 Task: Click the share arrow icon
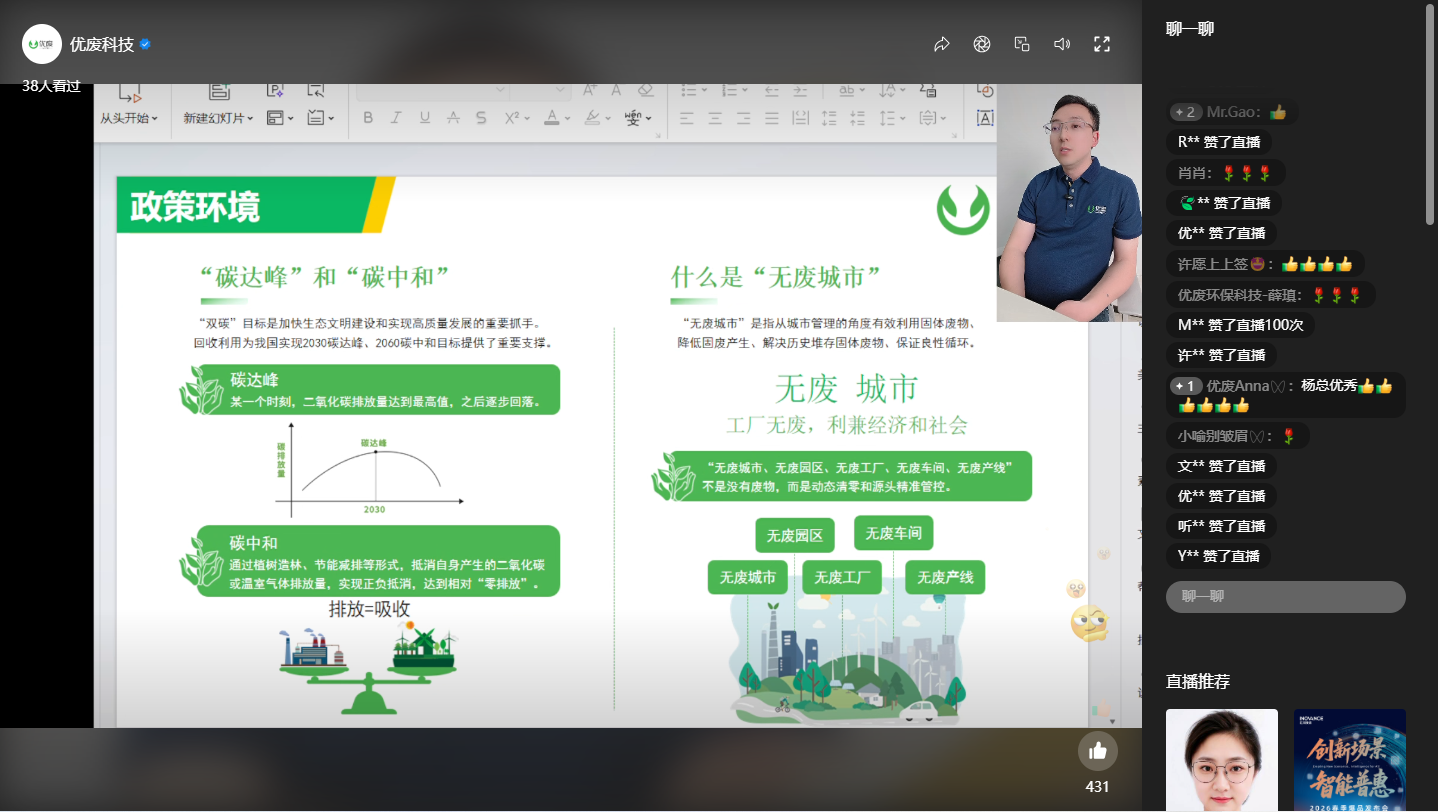point(941,44)
